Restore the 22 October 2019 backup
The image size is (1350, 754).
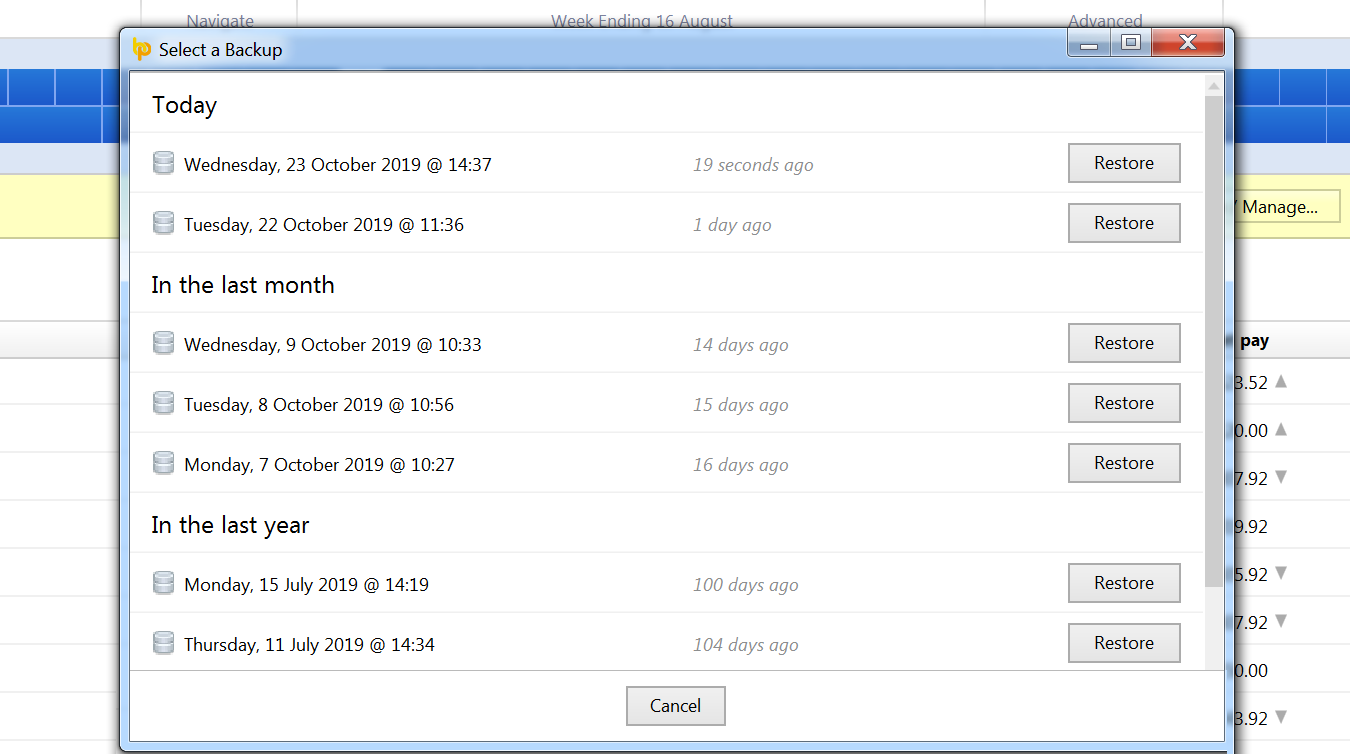[x=1123, y=223]
